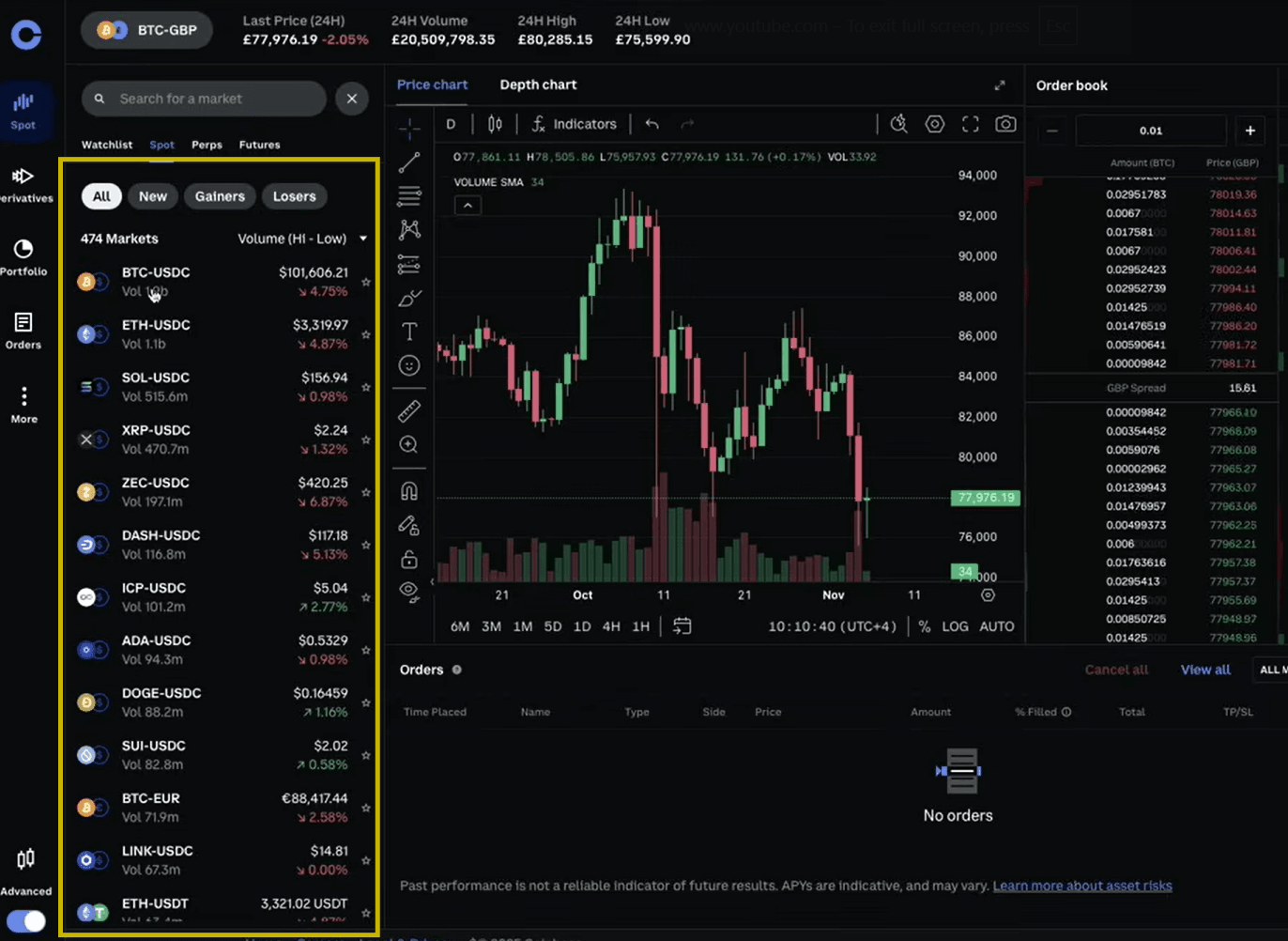Select the crosshair cursor tool
1288x941 pixels.
409,128
